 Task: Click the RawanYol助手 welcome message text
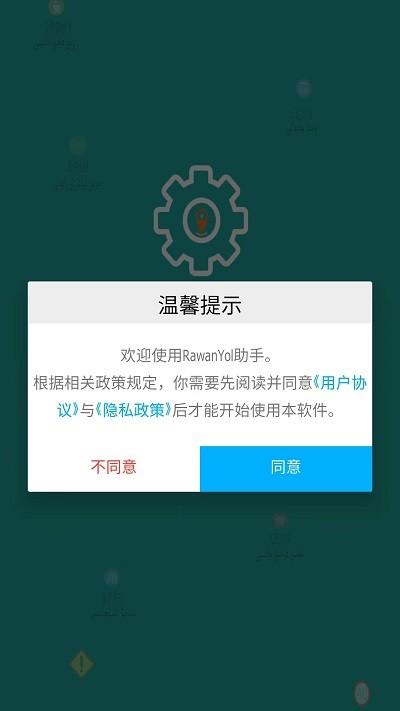coord(197,356)
